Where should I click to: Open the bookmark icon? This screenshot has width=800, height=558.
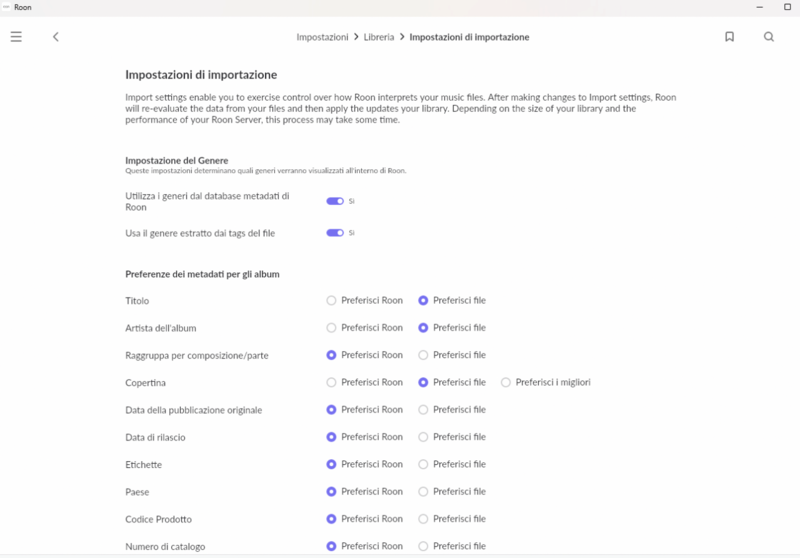(729, 37)
